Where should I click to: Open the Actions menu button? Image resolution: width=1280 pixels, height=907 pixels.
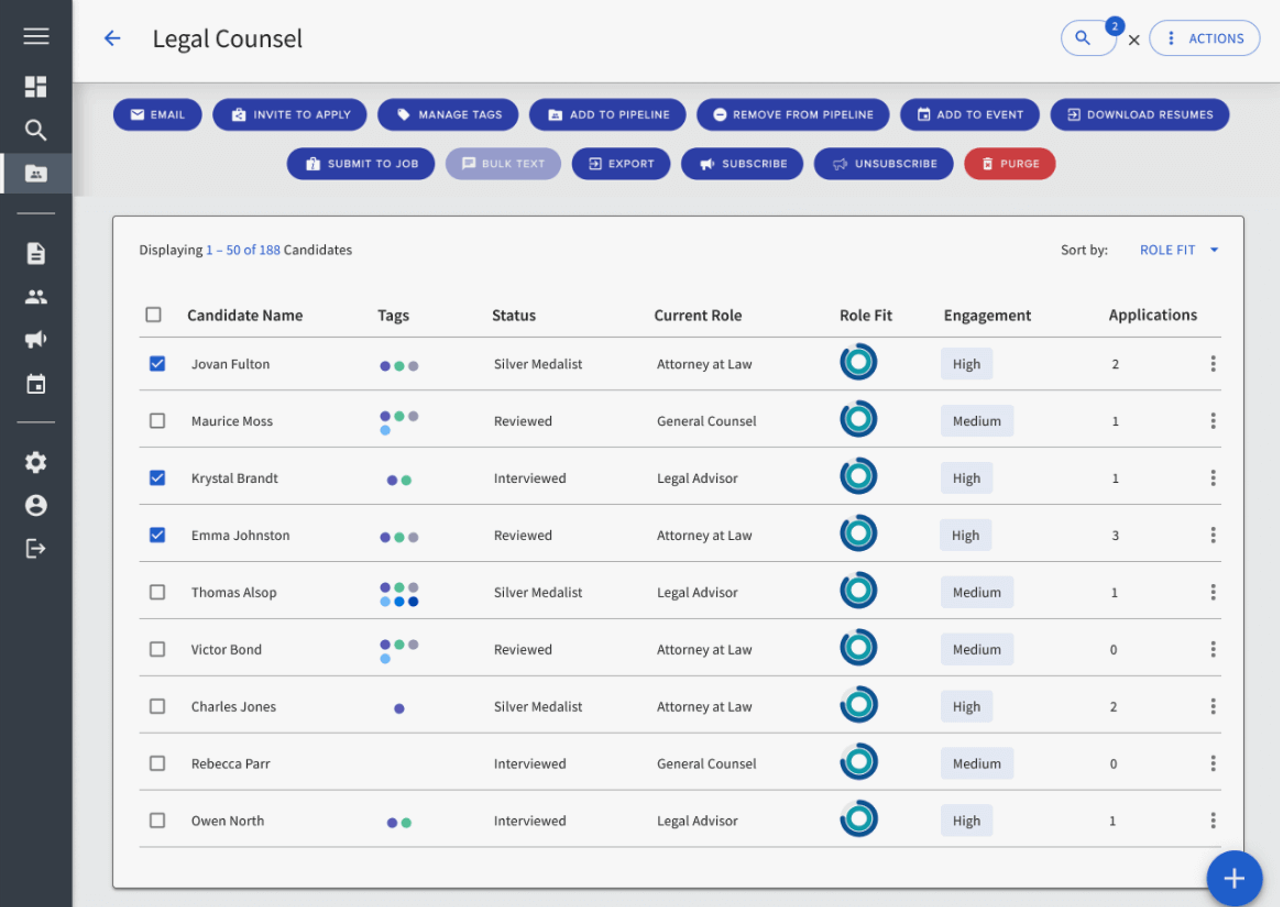click(x=1205, y=38)
